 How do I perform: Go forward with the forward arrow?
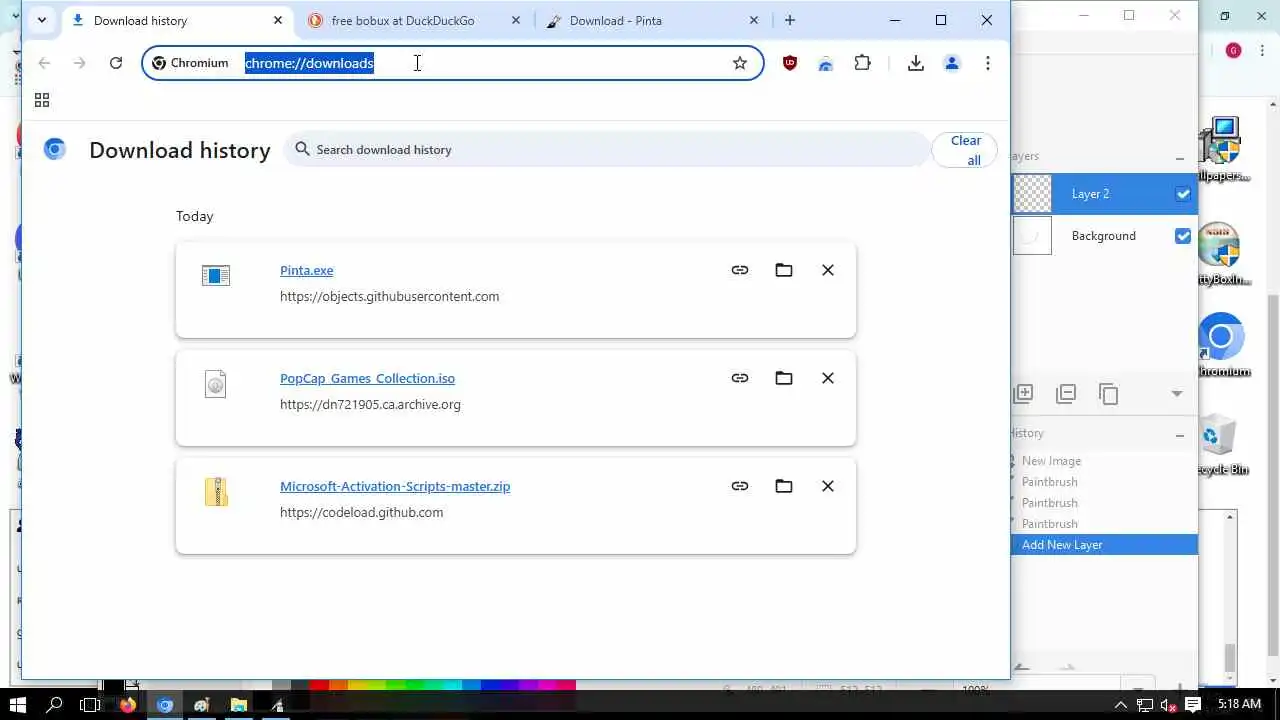(80, 63)
